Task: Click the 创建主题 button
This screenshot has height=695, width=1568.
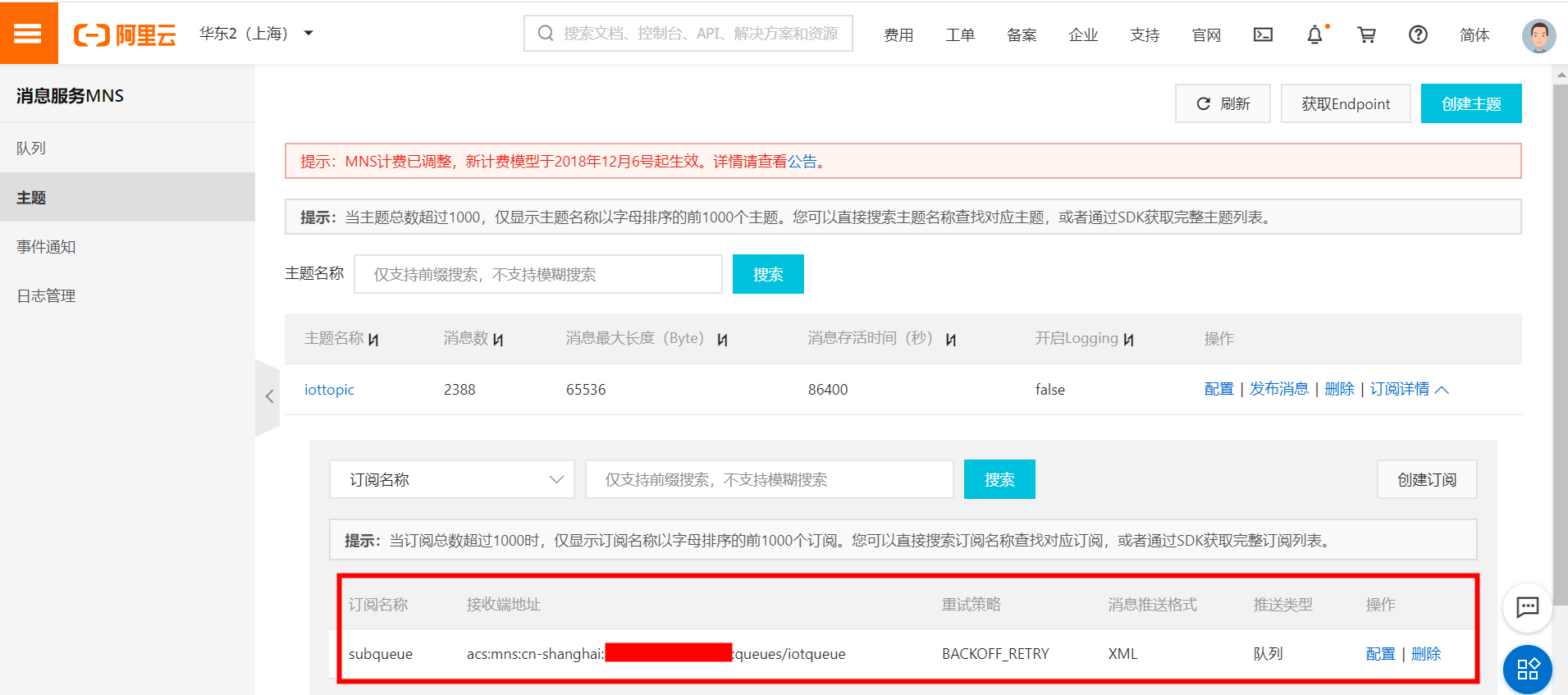Action: (x=1471, y=103)
